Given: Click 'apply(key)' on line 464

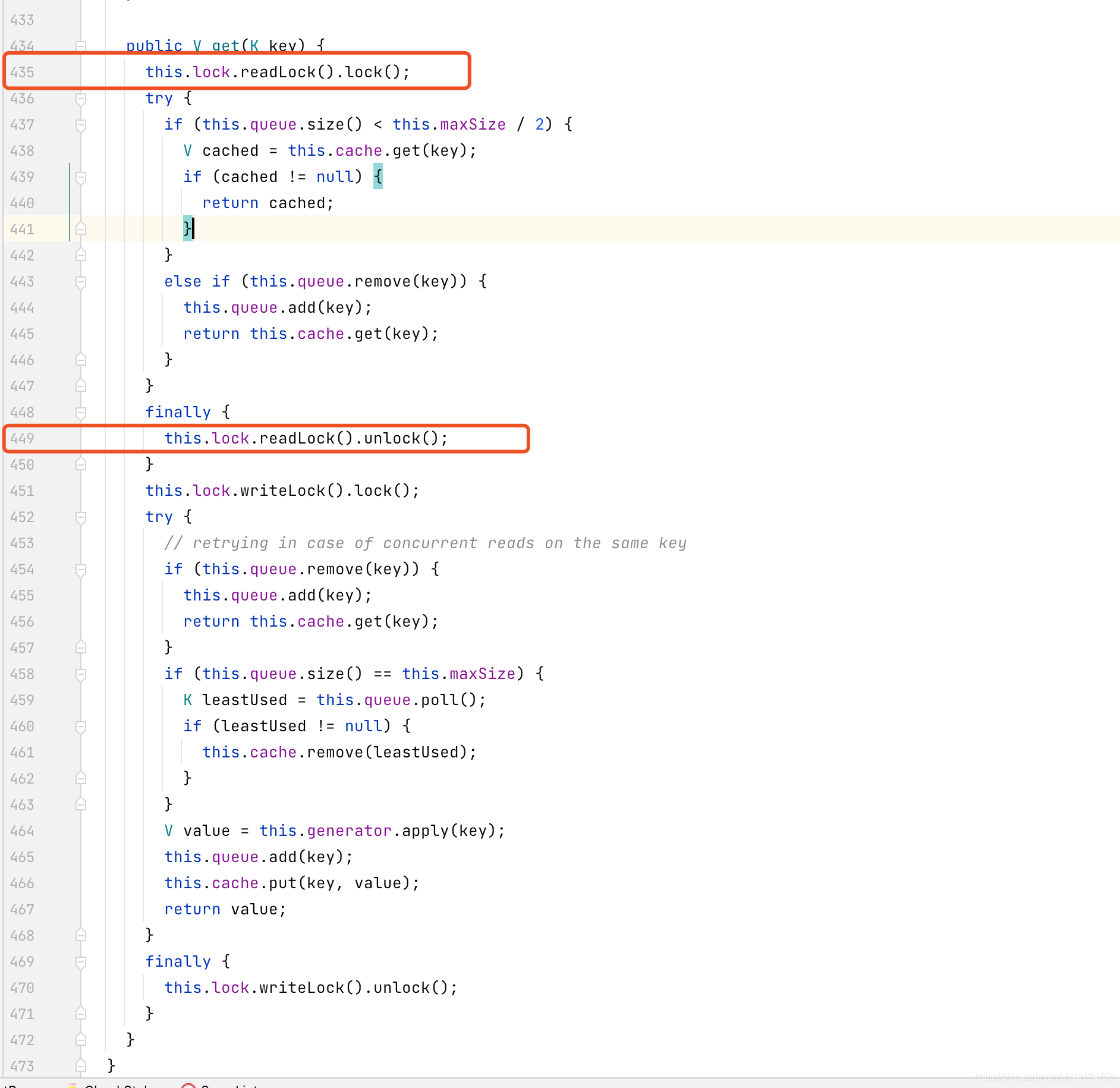Looking at the screenshot, I should pos(449,831).
